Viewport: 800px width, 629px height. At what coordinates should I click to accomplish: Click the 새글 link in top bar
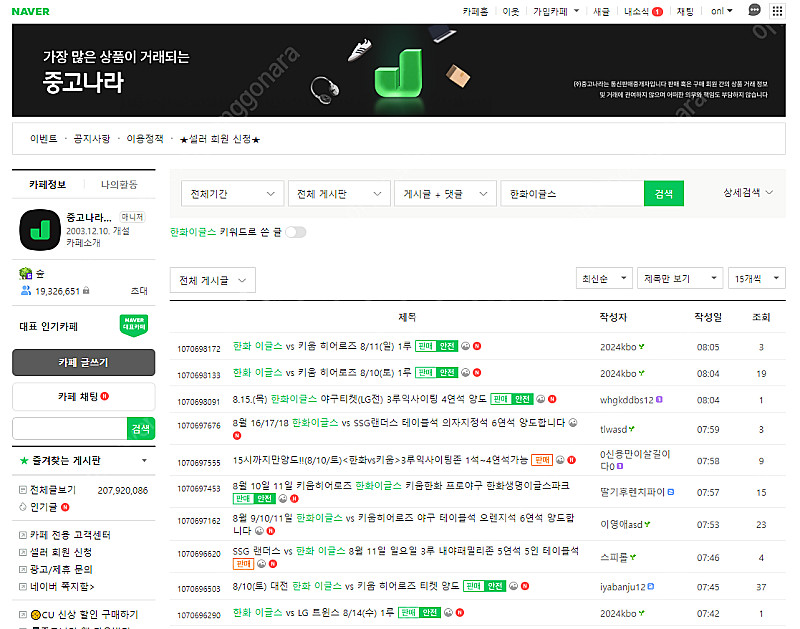(x=601, y=11)
